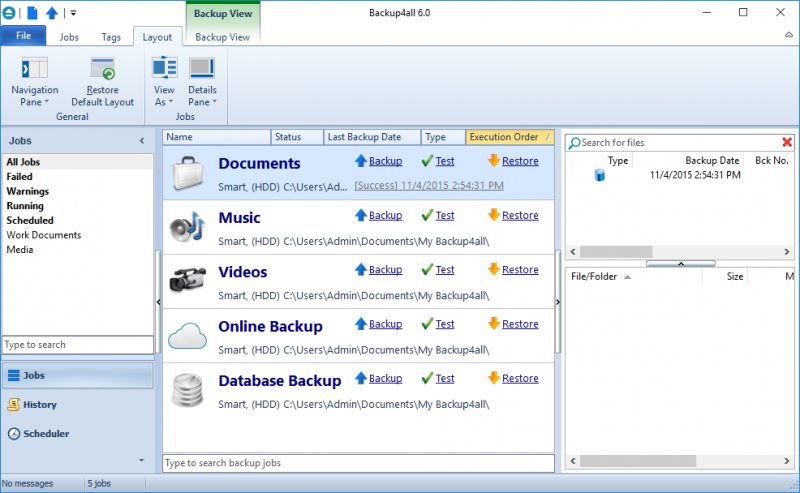The image size is (800, 493).
Task: Restore the Database Backup job
Action: click(513, 379)
